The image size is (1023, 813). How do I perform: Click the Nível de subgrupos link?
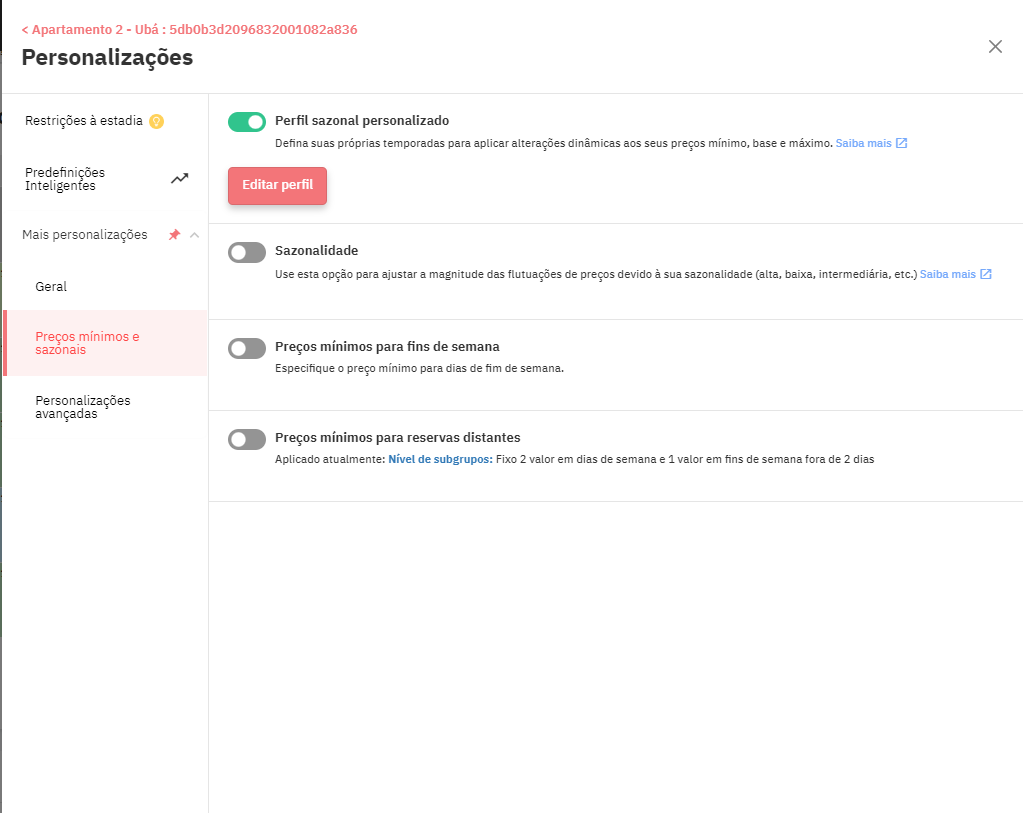point(440,459)
